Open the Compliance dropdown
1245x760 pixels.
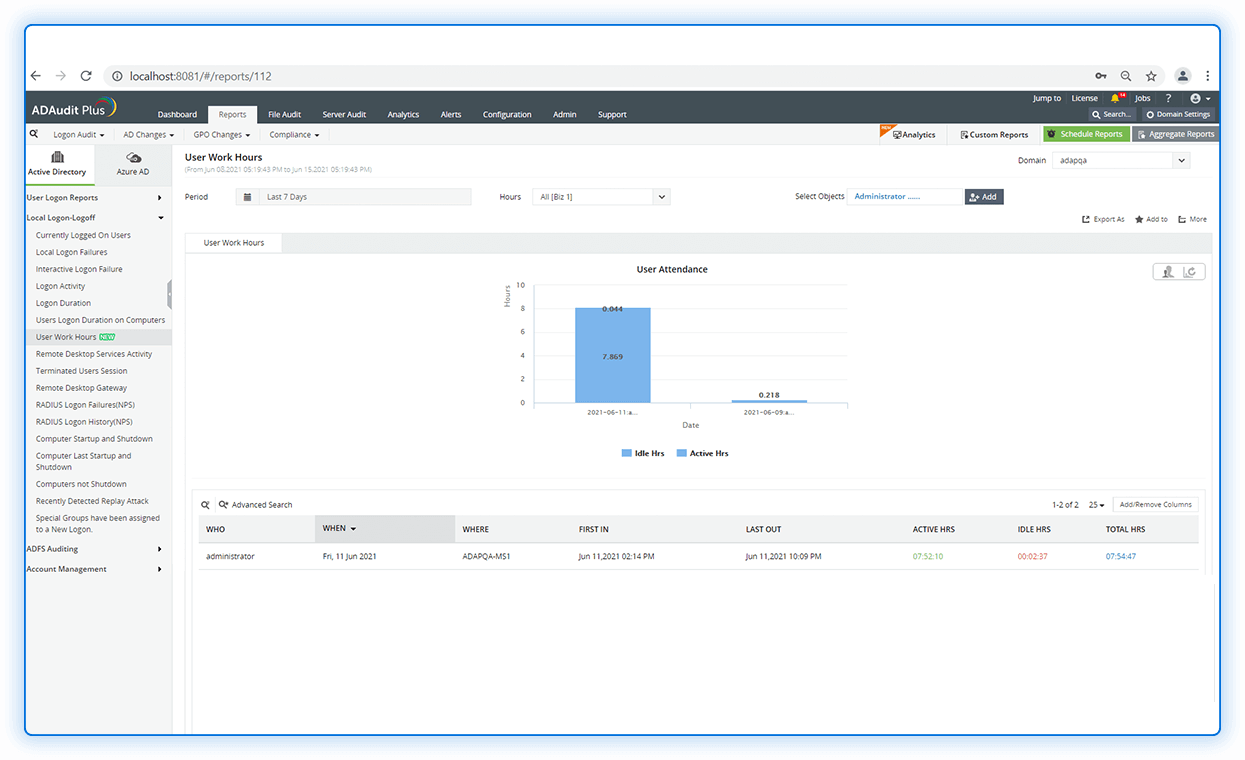(294, 134)
